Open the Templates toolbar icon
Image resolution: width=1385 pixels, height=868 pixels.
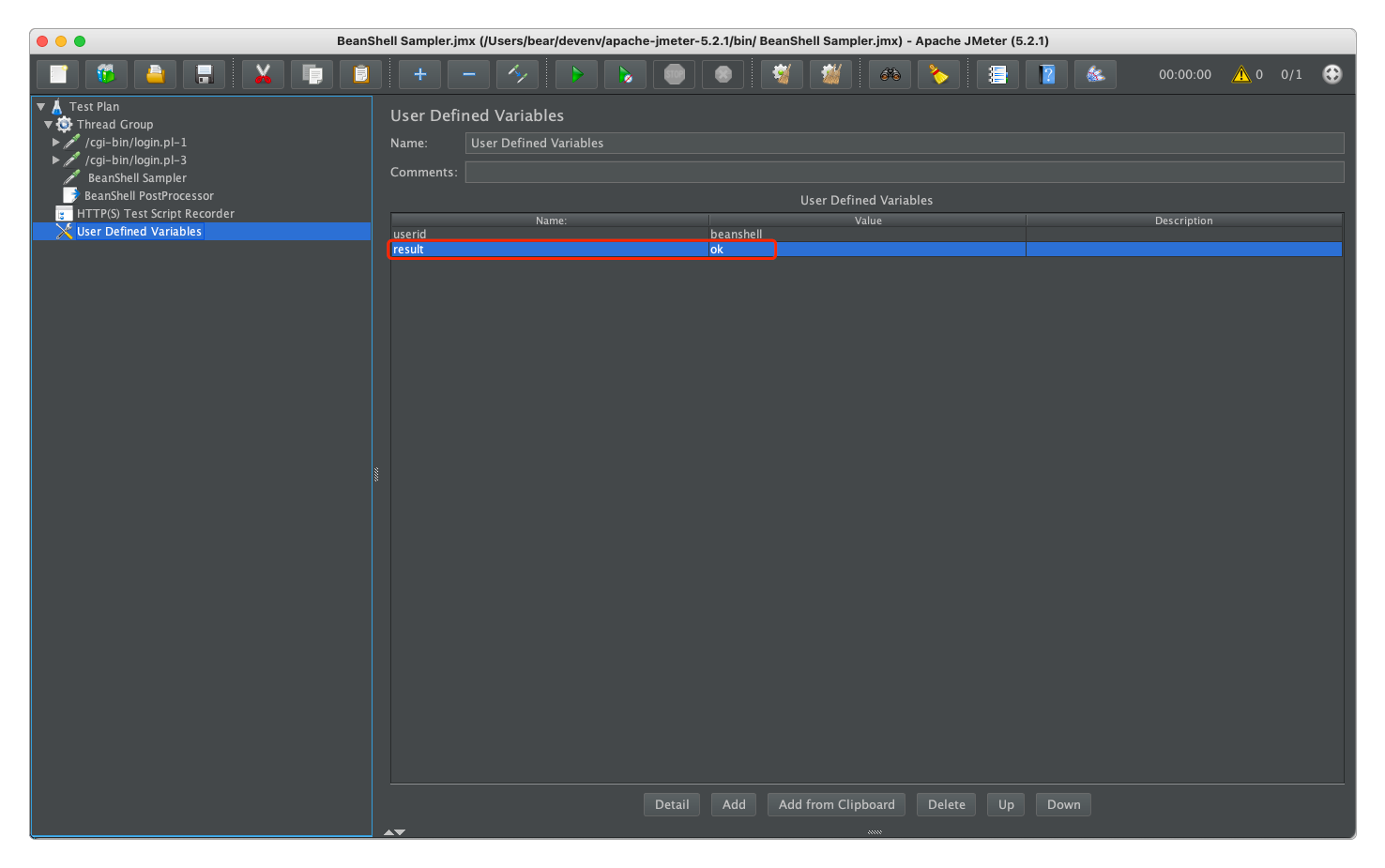coord(107,74)
